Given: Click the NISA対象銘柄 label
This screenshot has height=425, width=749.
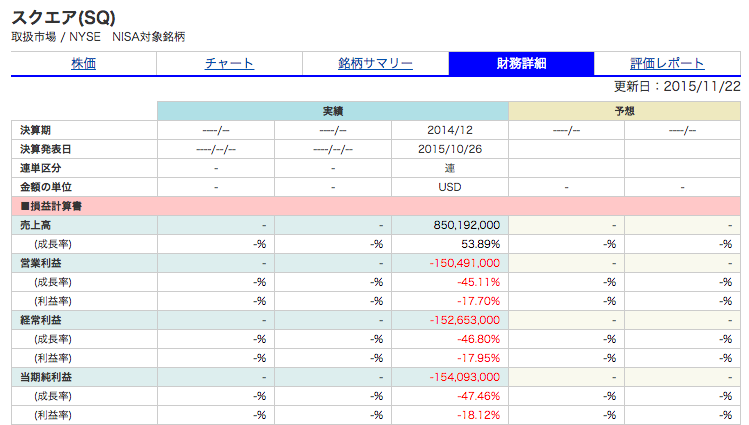Looking at the screenshot, I should click(149, 37).
